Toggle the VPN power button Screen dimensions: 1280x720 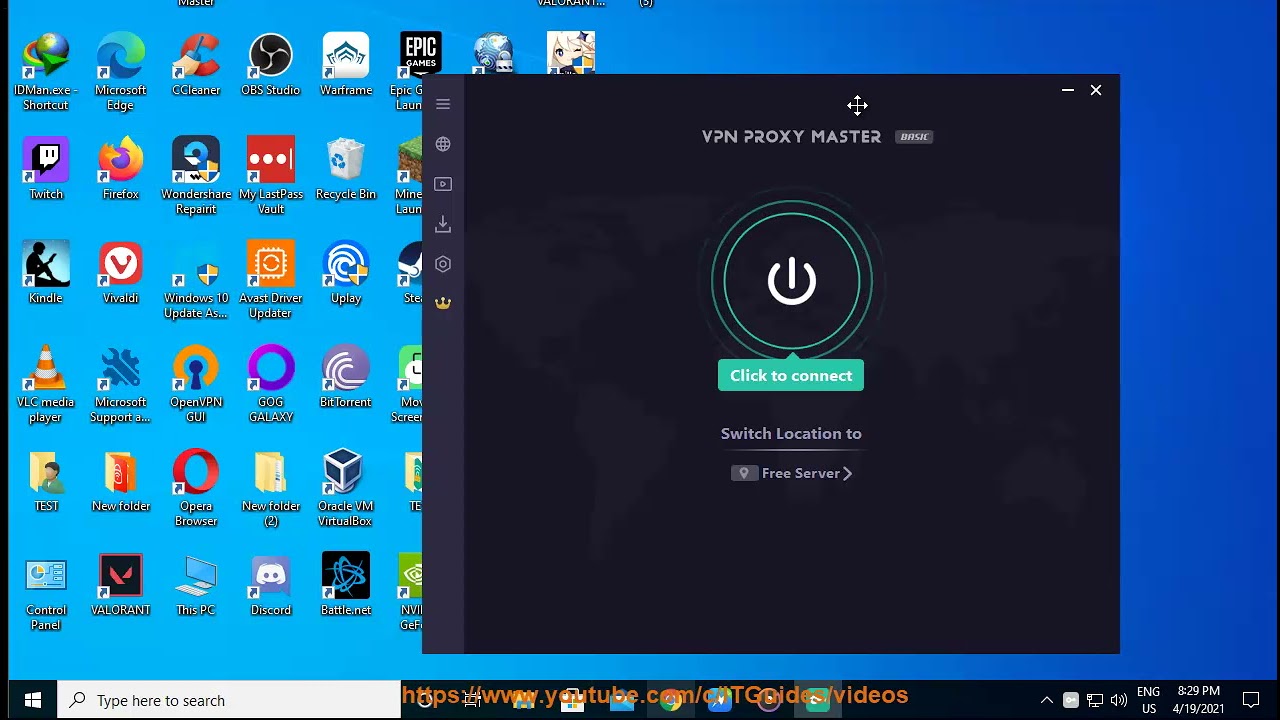tap(792, 281)
